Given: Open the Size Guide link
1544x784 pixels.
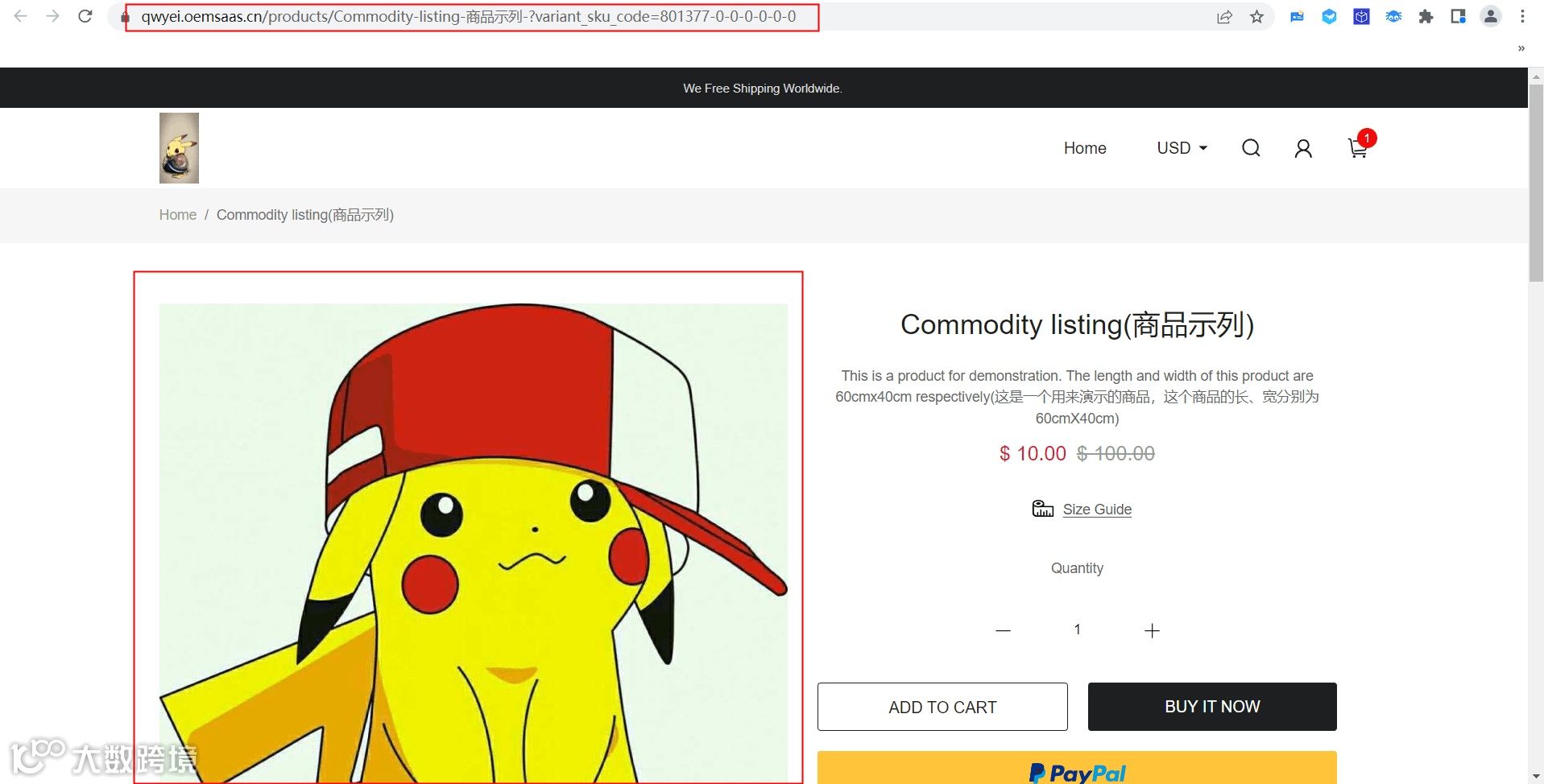Looking at the screenshot, I should (x=1097, y=510).
